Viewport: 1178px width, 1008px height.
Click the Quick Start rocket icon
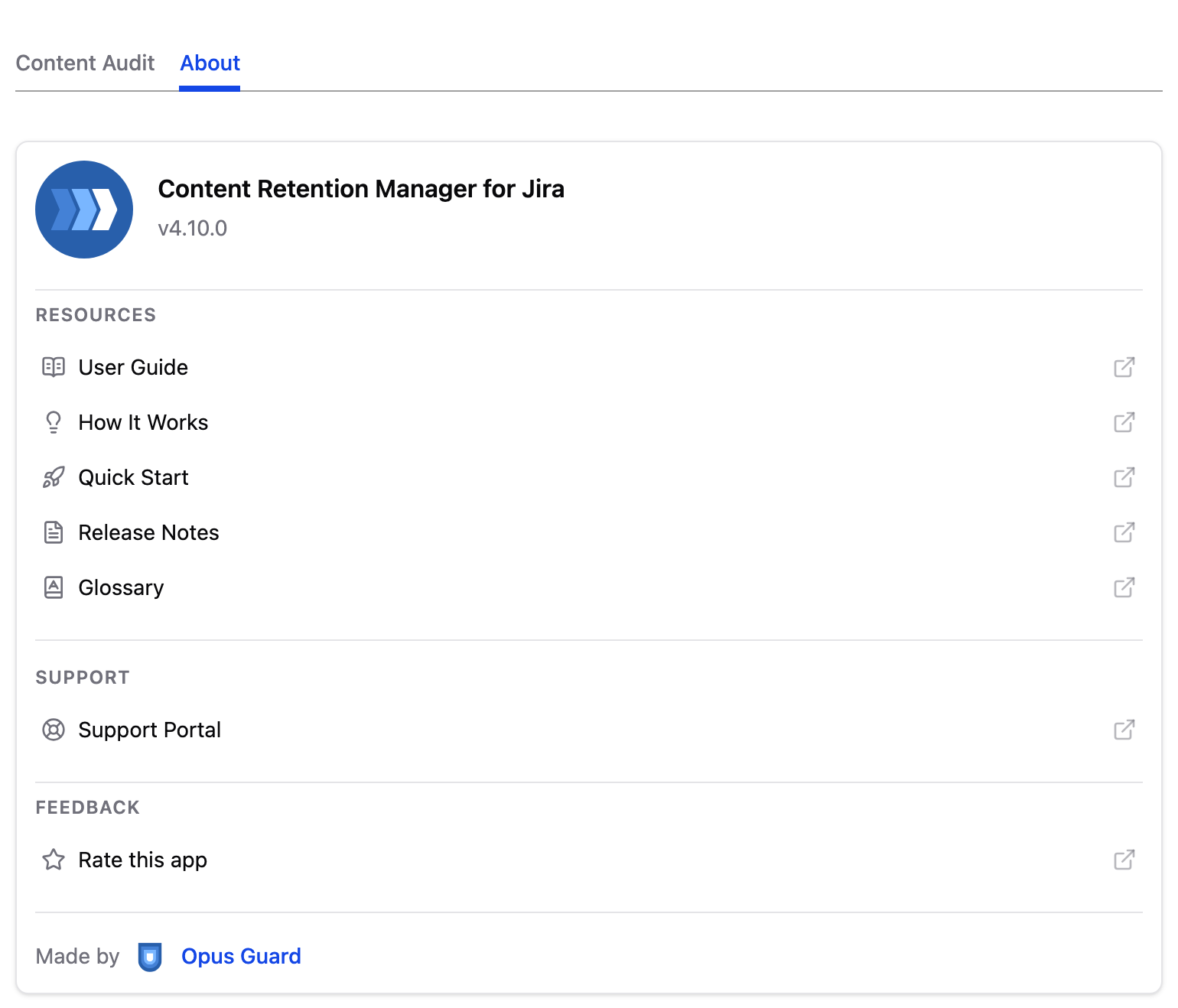click(54, 477)
